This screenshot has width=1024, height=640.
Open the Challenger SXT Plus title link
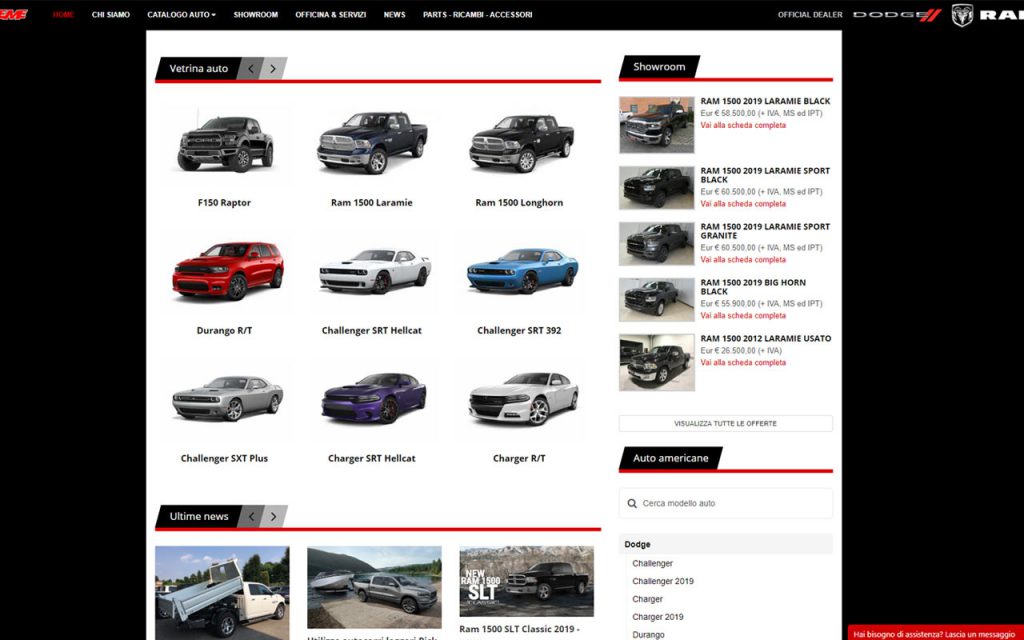tap(224, 458)
